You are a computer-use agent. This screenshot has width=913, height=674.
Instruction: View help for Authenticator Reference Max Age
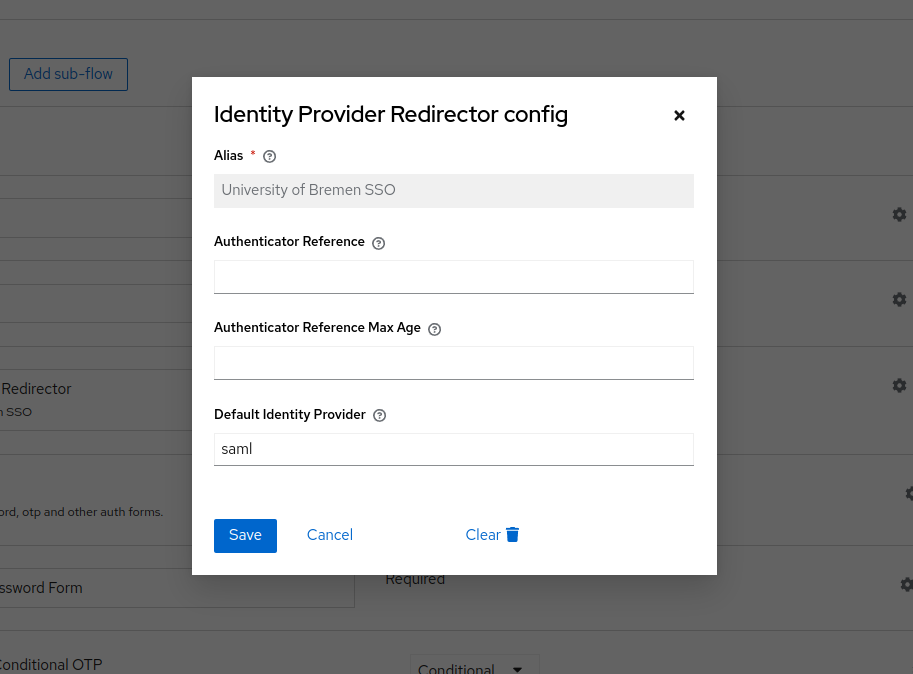click(x=434, y=329)
